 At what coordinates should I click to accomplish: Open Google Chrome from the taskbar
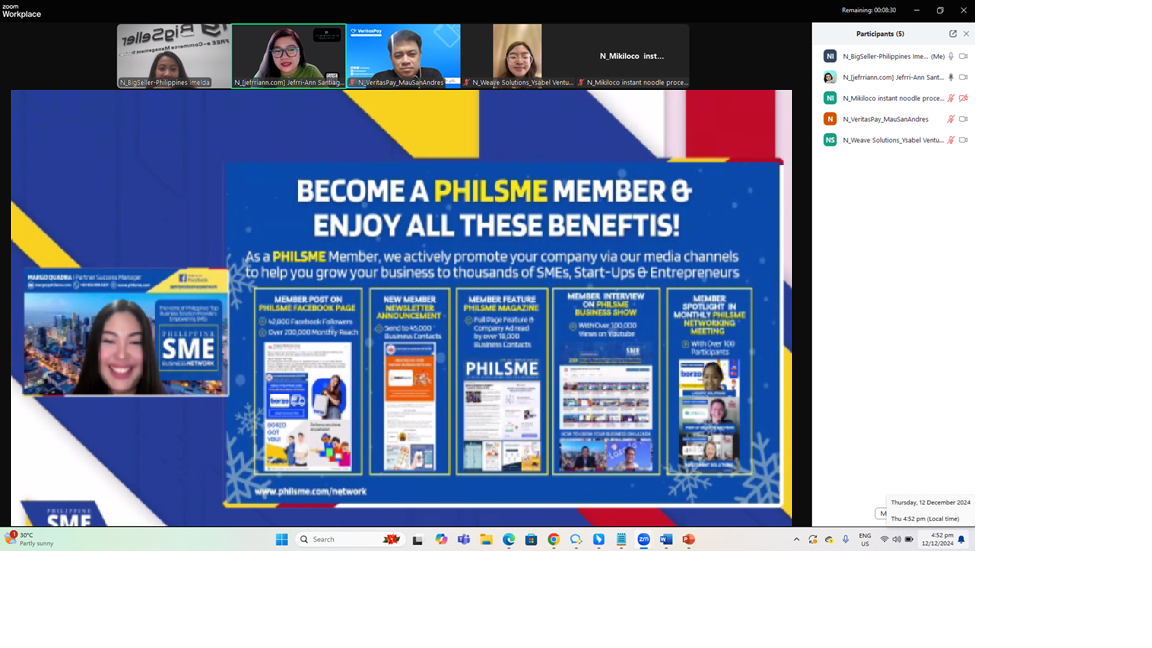point(553,540)
